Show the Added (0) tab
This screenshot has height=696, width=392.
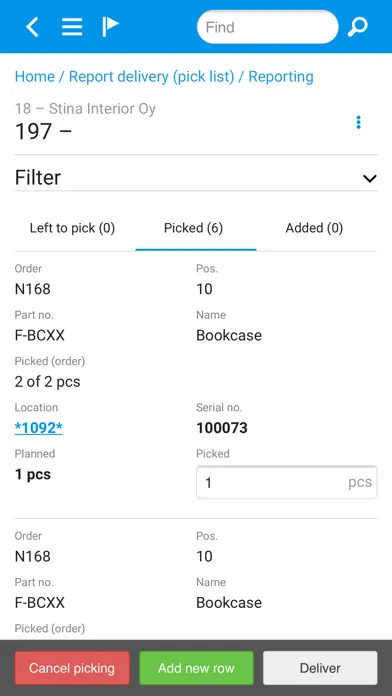[x=314, y=228]
